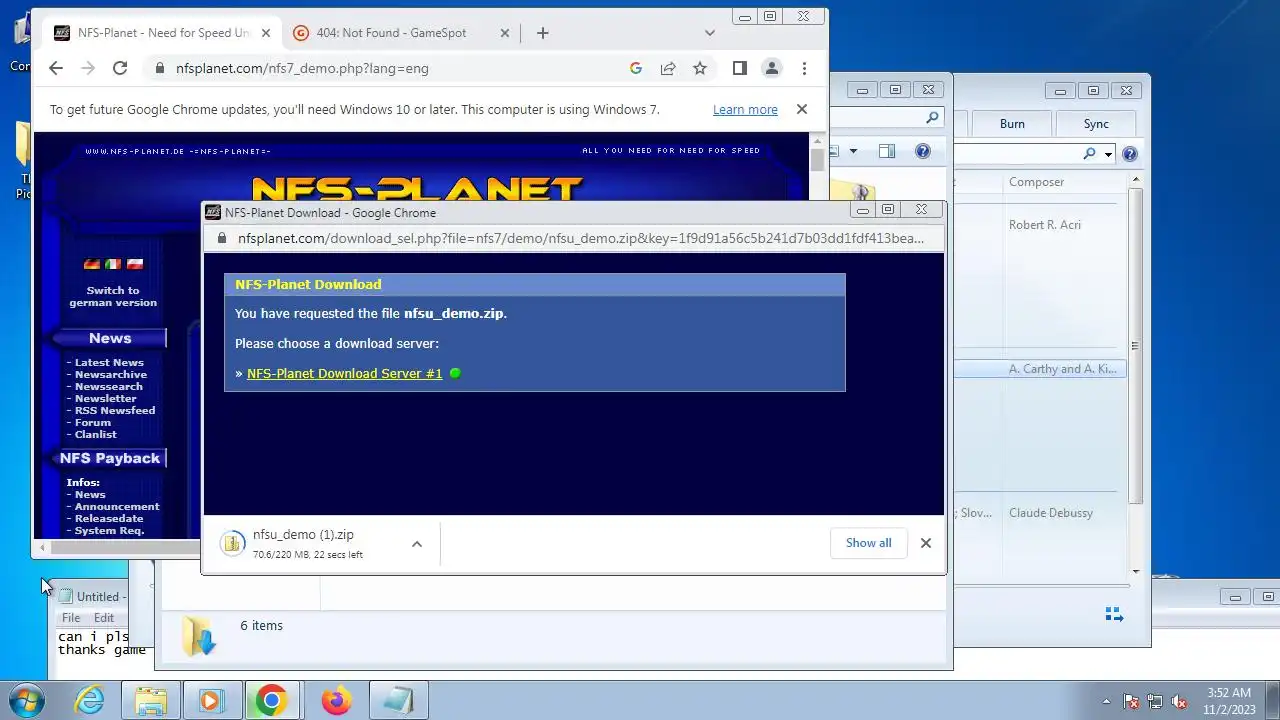The height and width of the screenshot is (720, 1280).
Task: Open the Burn tab in Media Player
Action: point(1012,124)
